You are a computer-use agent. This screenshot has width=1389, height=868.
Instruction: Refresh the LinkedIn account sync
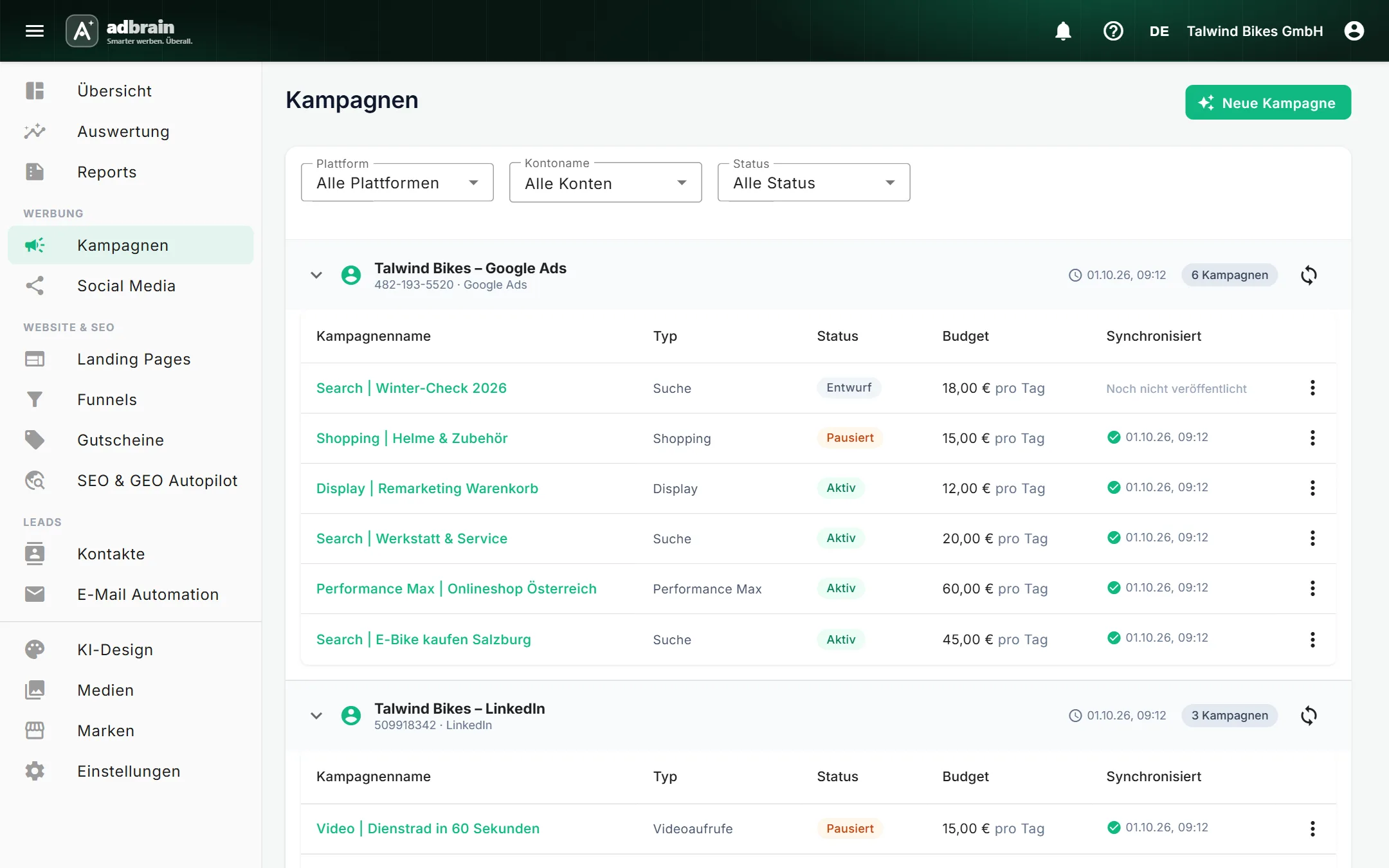[x=1309, y=716]
